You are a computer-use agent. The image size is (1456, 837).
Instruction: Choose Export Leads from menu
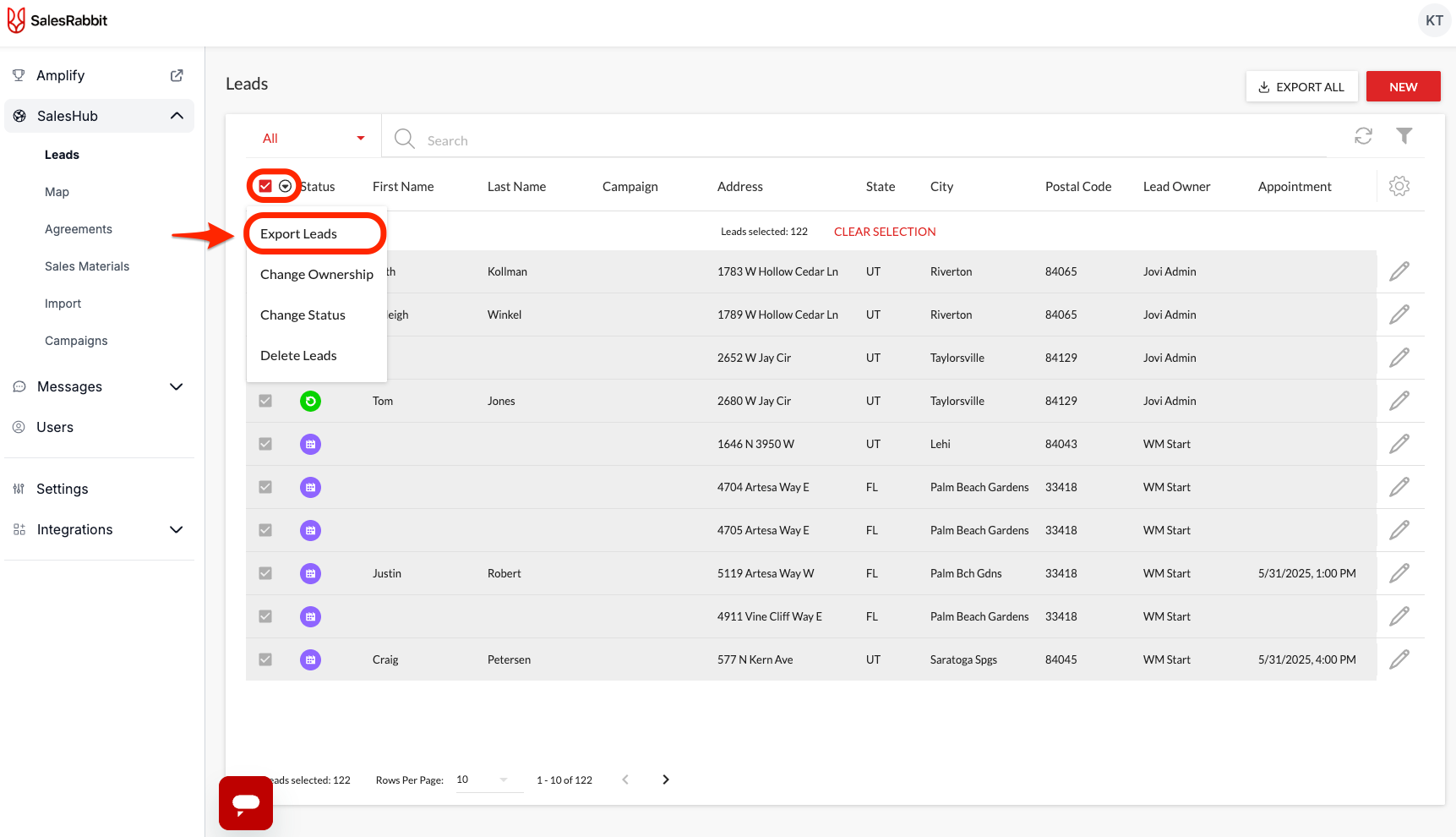316,233
